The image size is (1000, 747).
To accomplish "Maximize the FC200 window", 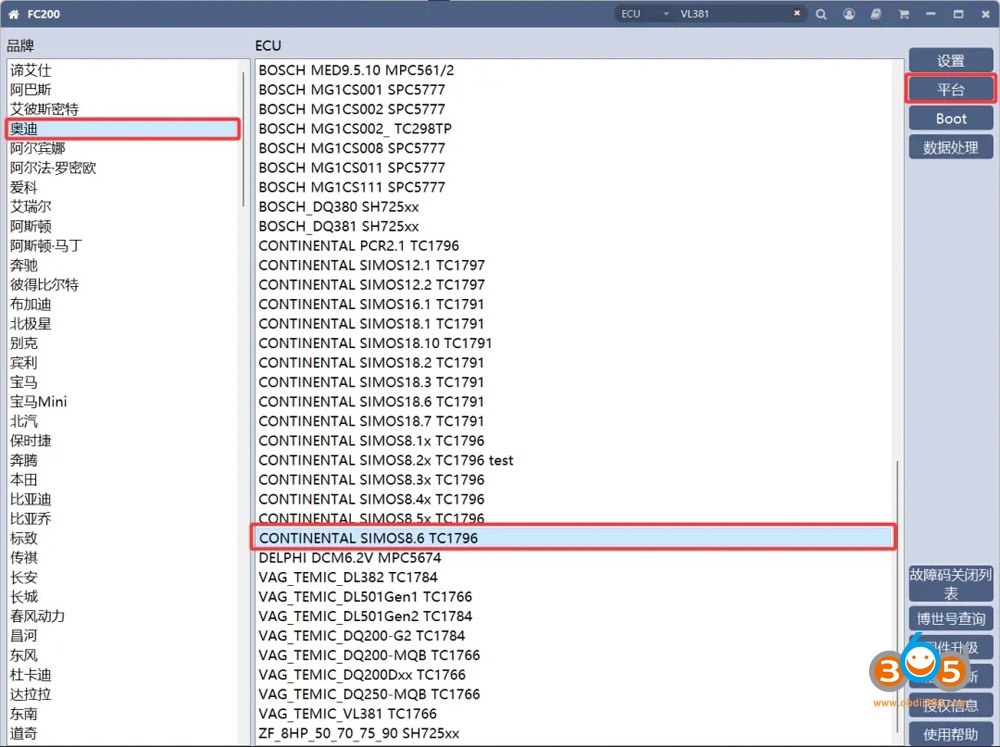I will [959, 14].
